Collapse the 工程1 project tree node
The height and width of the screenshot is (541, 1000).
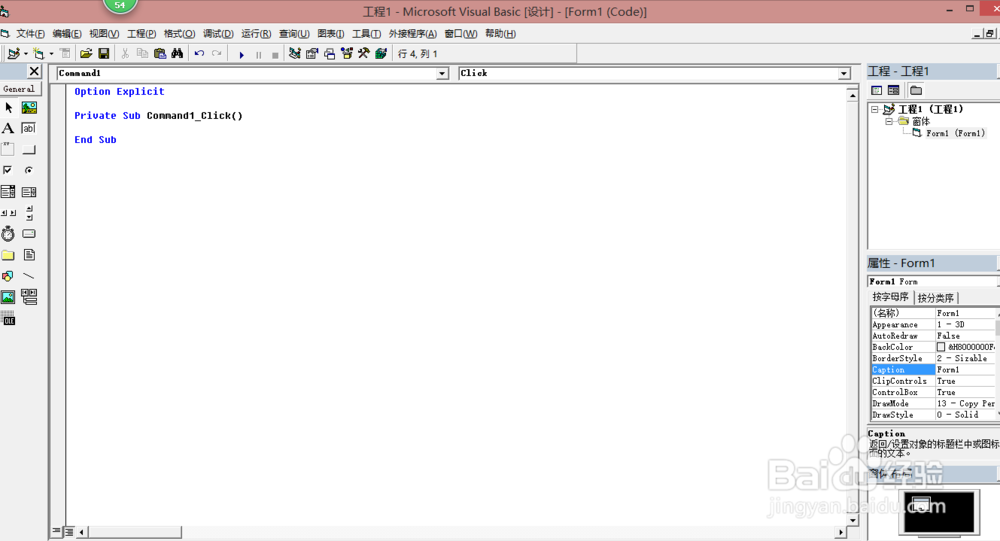[x=875, y=109]
